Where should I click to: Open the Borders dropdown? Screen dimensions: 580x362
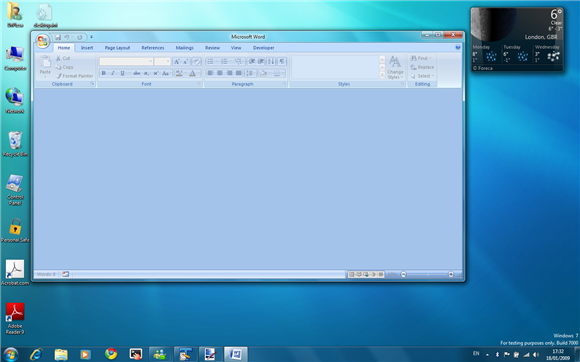[278, 73]
